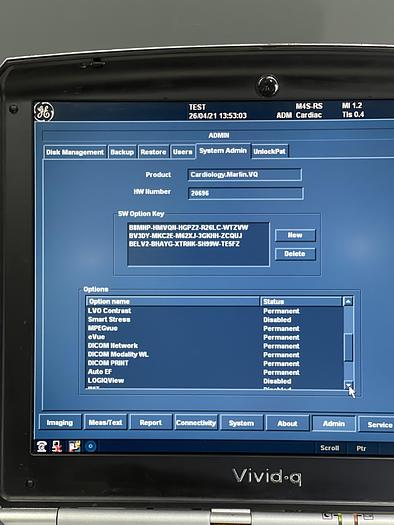Open the About page
This screenshot has width=394, height=525.
pyautogui.click(x=287, y=424)
